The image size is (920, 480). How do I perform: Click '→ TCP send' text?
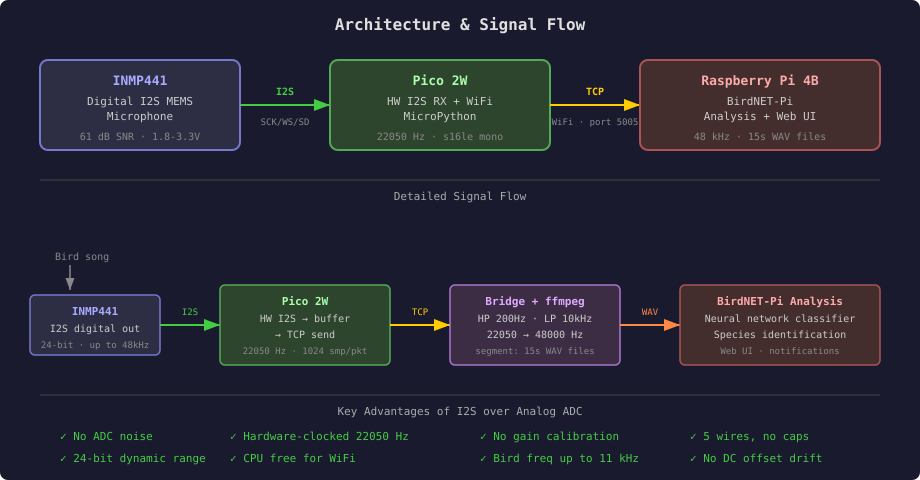pyautogui.click(x=305, y=334)
